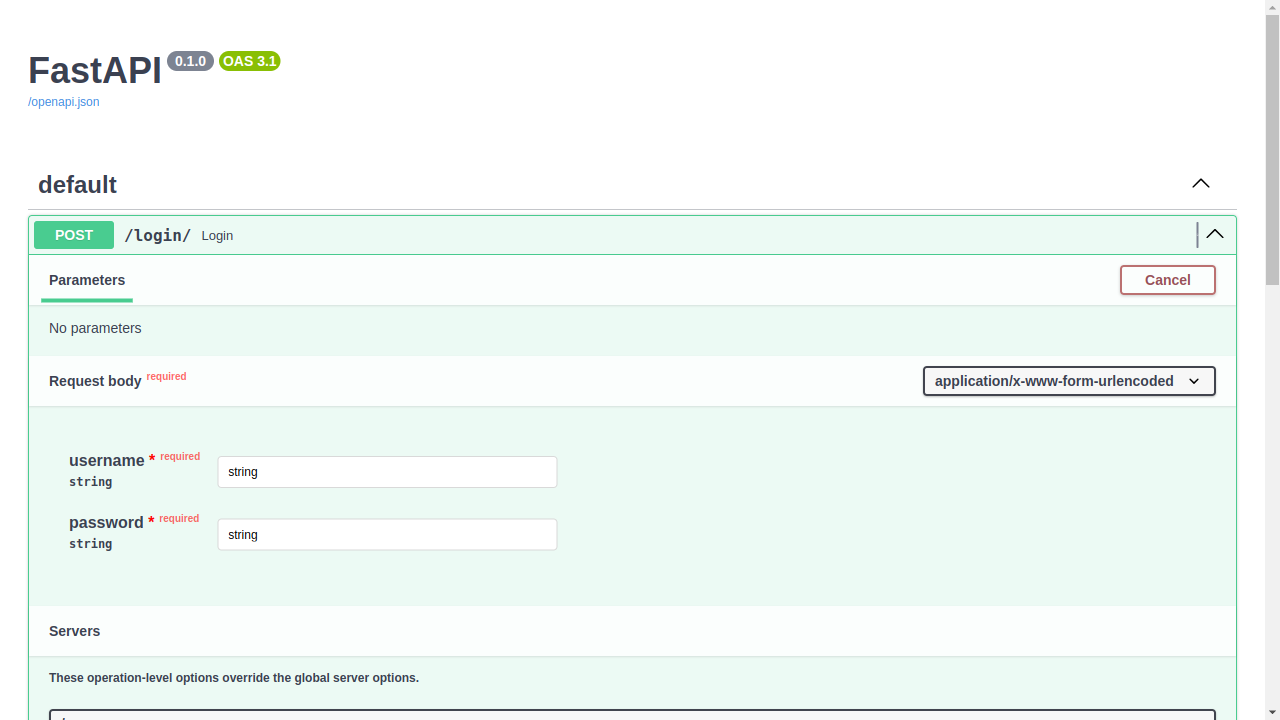
Task: Open the /openapi.json specification link
Action: click(63, 101)
